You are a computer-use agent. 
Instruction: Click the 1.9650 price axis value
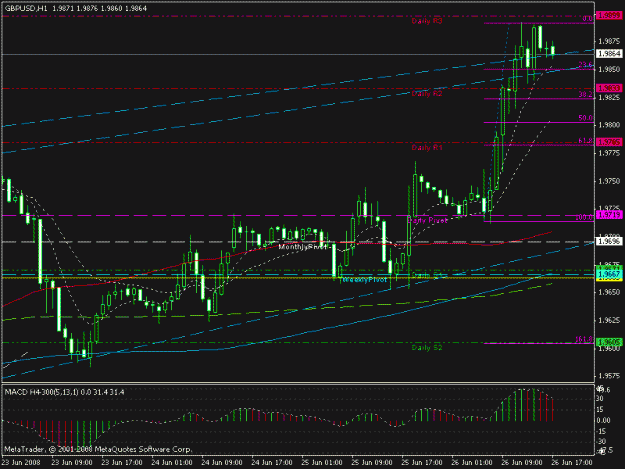[609, 292]
